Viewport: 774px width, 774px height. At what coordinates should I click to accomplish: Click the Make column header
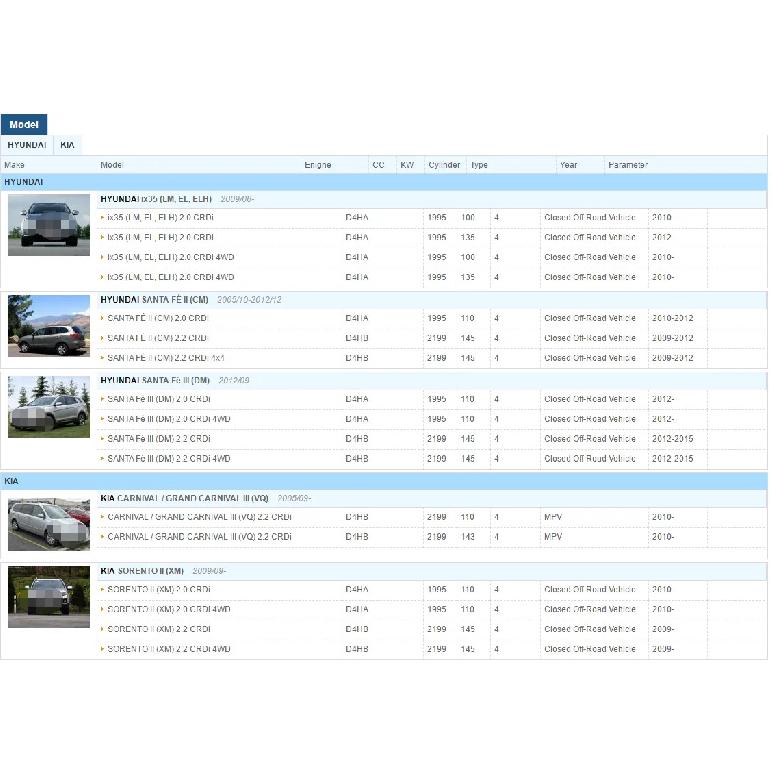14,165
